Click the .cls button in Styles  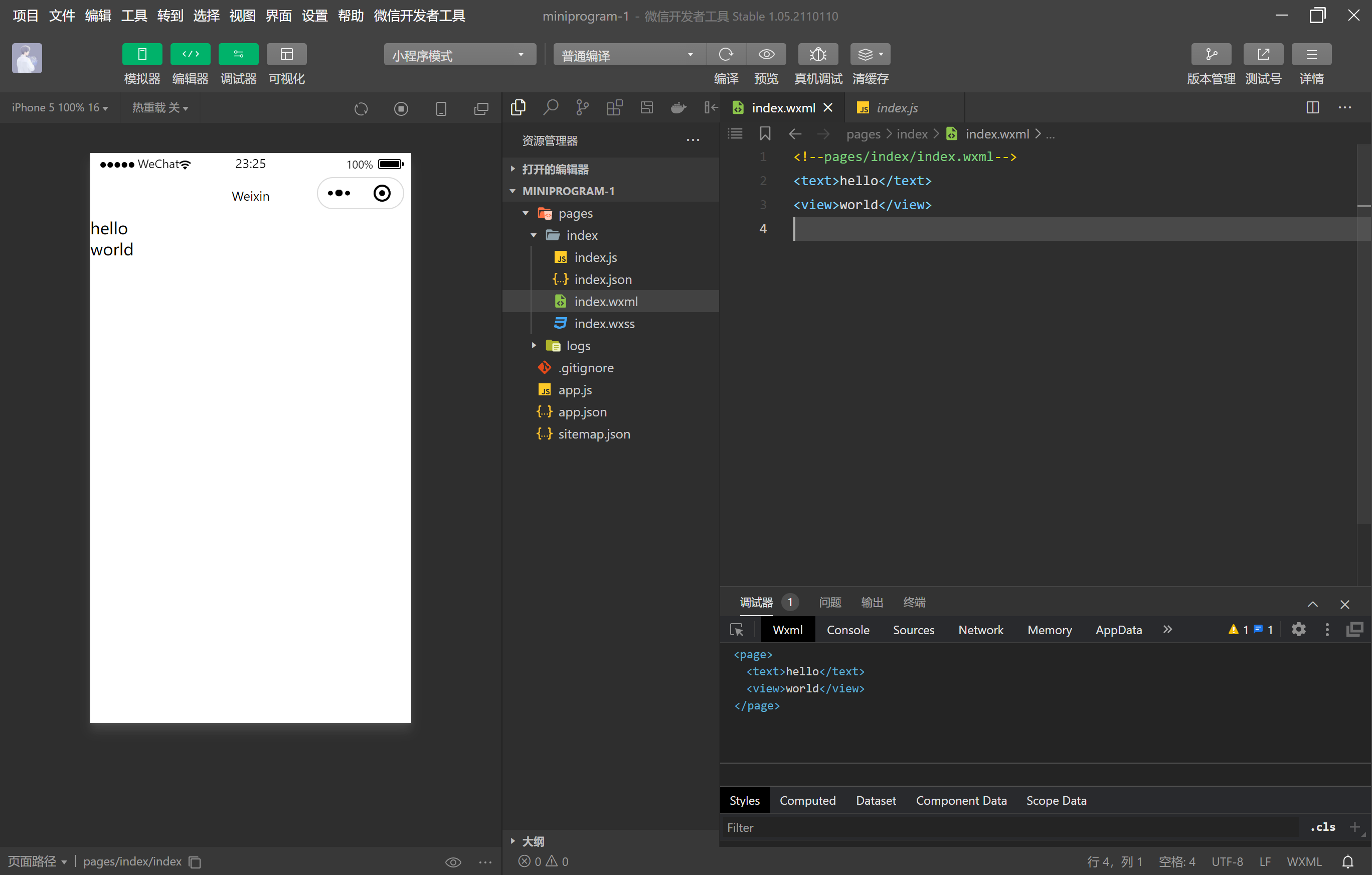tap(1322, 827)
